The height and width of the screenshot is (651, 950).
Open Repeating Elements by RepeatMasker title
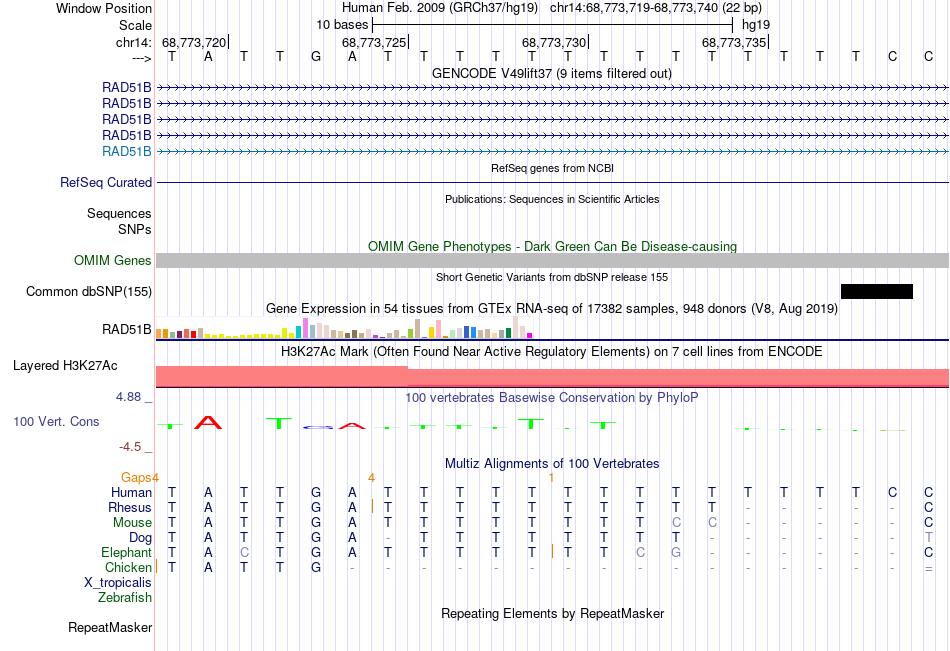pos(552,613)
